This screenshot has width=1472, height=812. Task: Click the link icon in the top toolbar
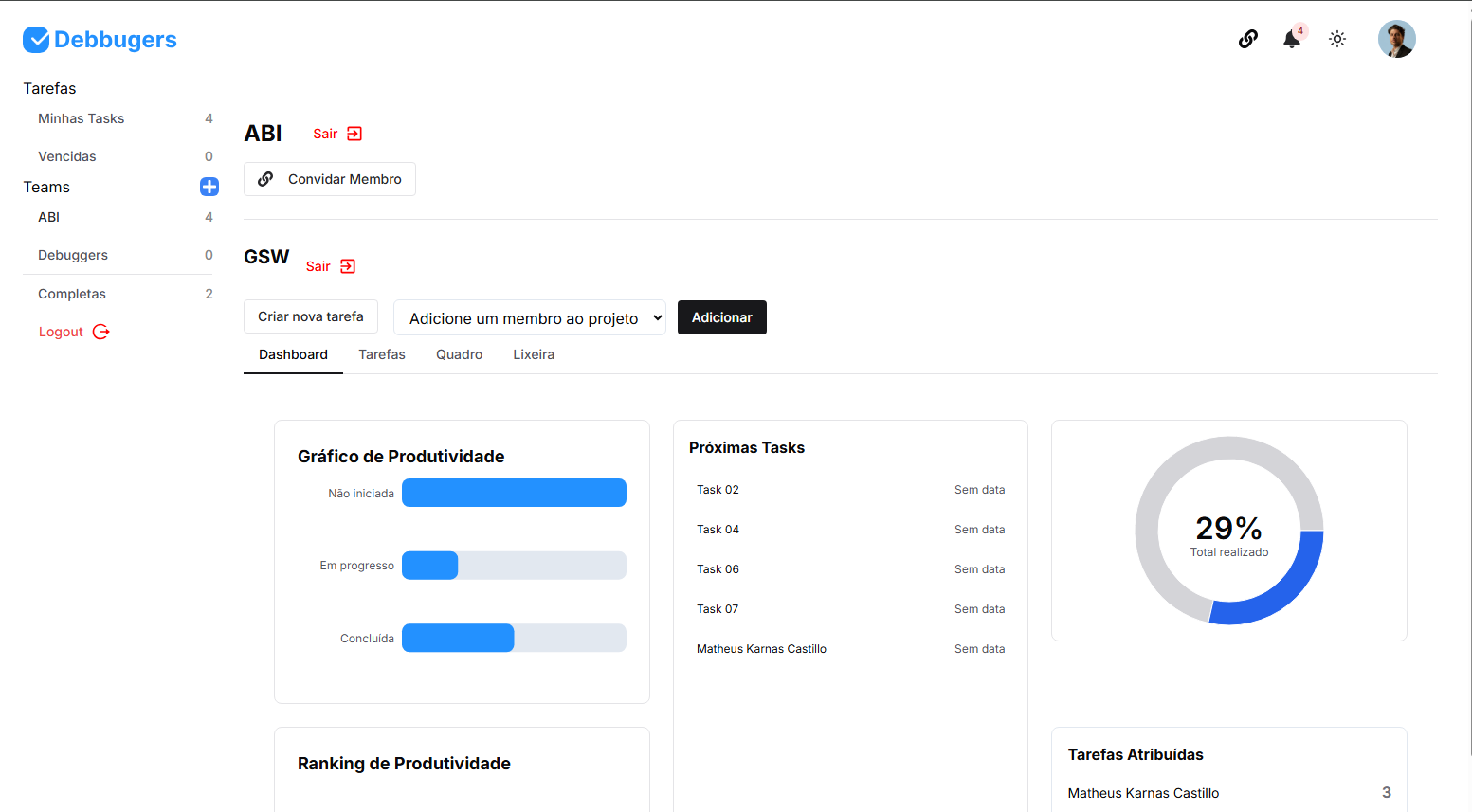(1247, 39)
